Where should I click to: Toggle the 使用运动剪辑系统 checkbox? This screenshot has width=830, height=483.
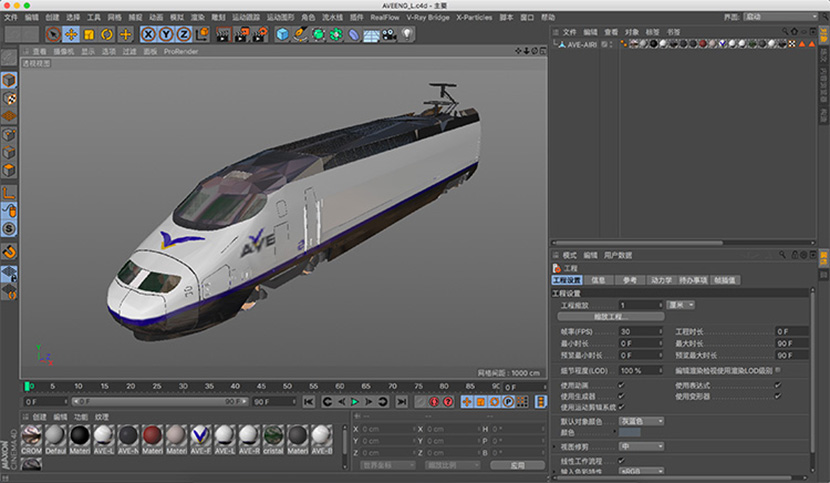click(621, 407)
